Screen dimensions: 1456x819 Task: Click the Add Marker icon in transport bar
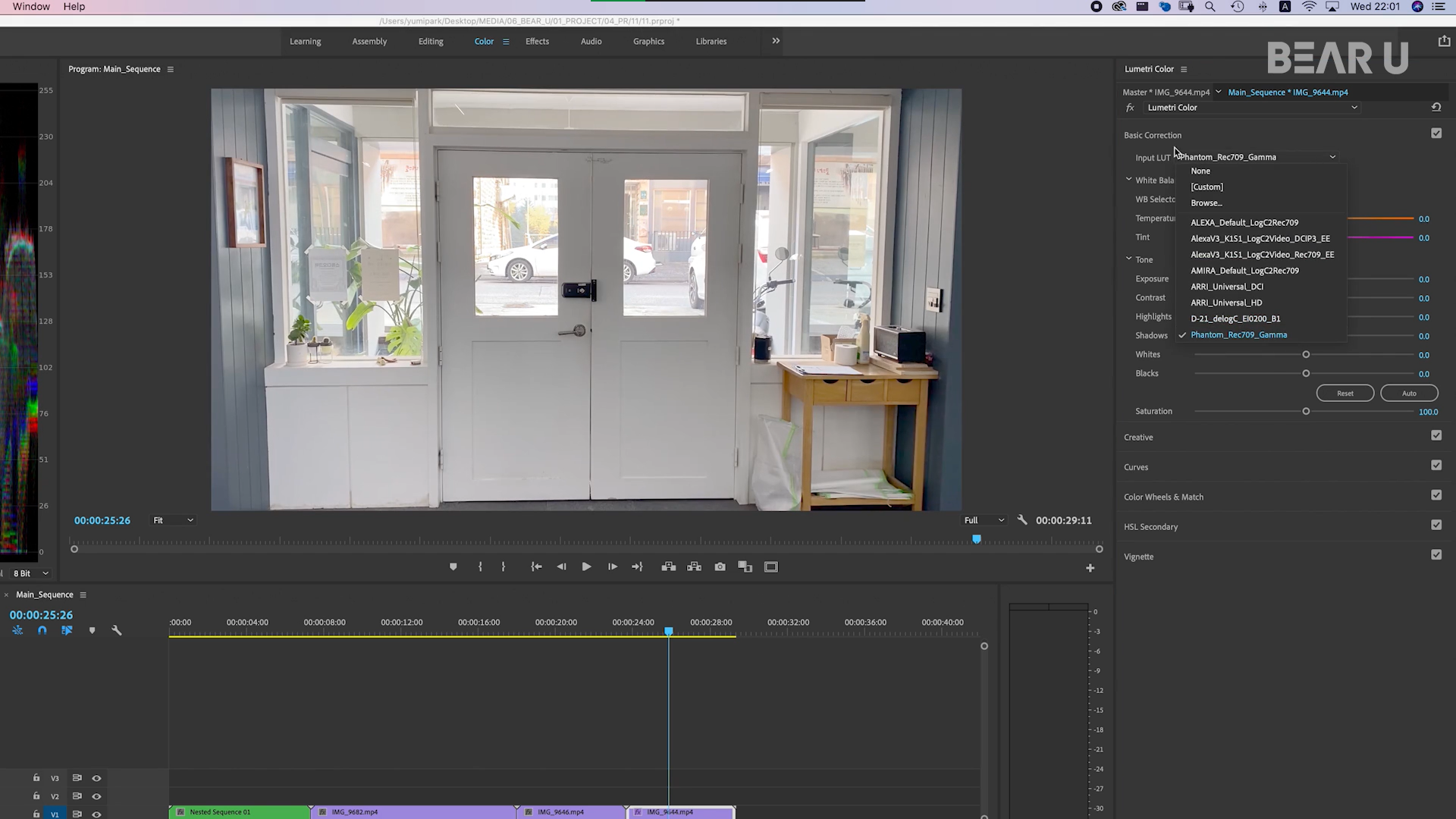(453, 567)
